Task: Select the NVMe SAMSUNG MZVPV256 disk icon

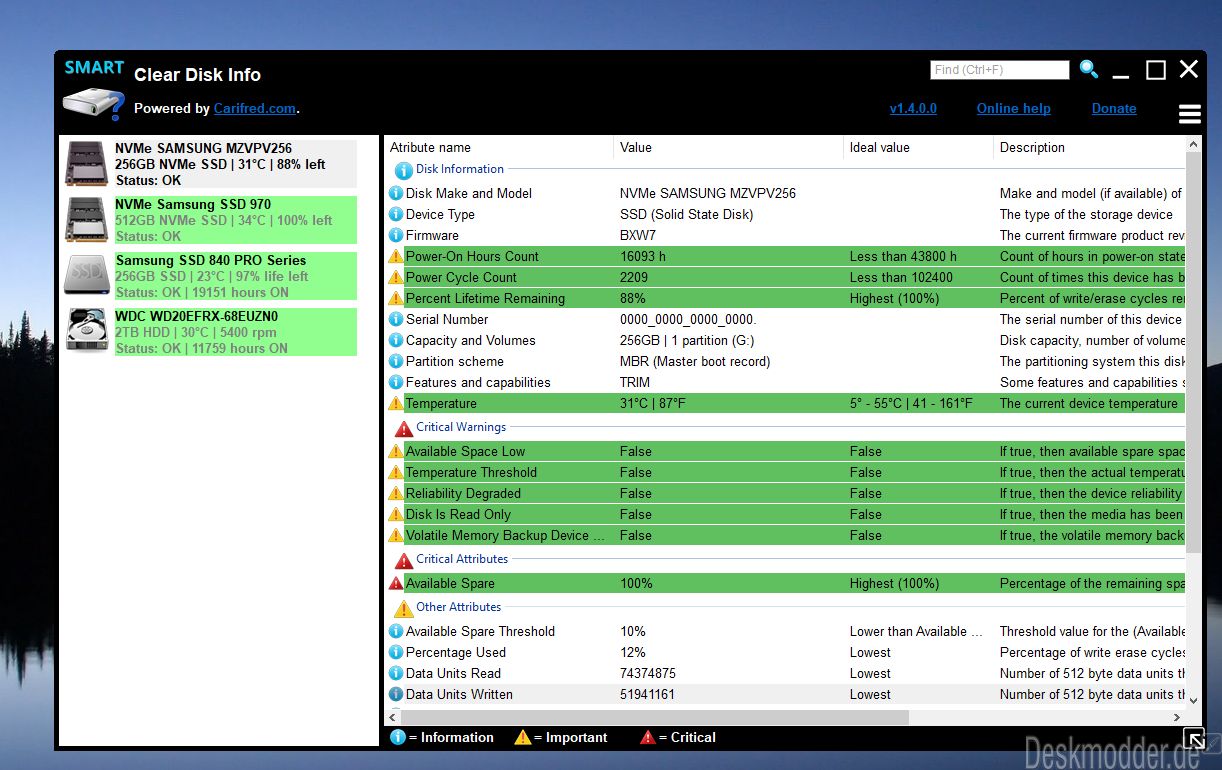Action: click(87, 164)
